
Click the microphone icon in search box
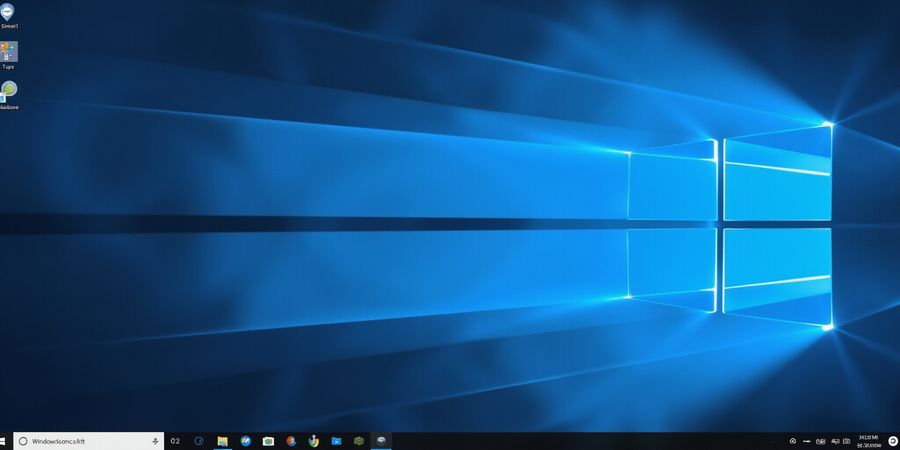pyautogui.click(x=155, y=441)
